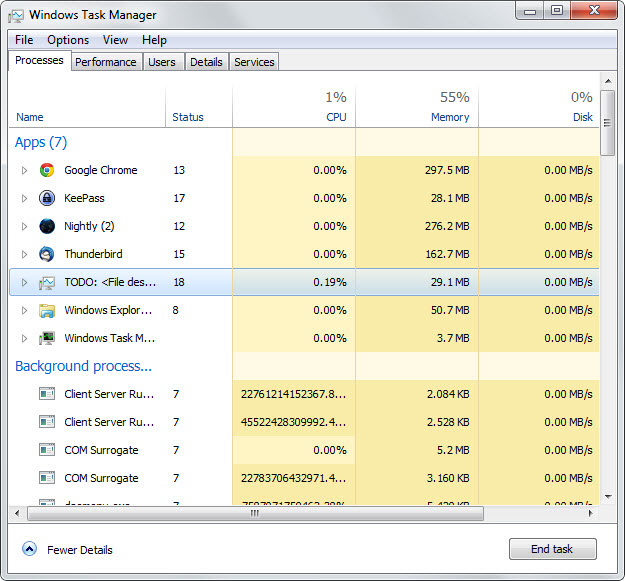Switch to the Services tab
This screenshot has width=625, height=581.
(x=254, y=62)
